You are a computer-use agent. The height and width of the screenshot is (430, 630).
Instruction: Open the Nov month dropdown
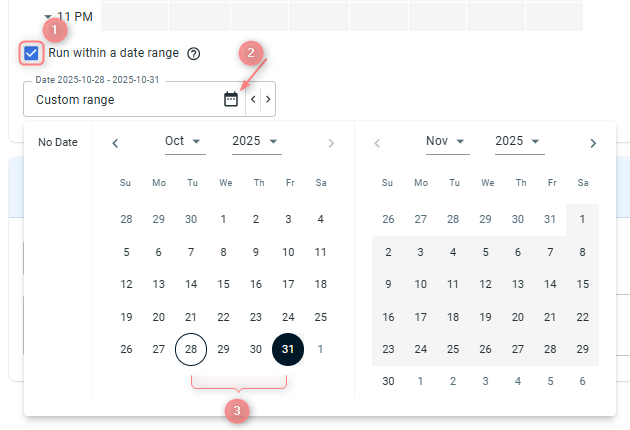pyautogui.click(x=446, y=142)
